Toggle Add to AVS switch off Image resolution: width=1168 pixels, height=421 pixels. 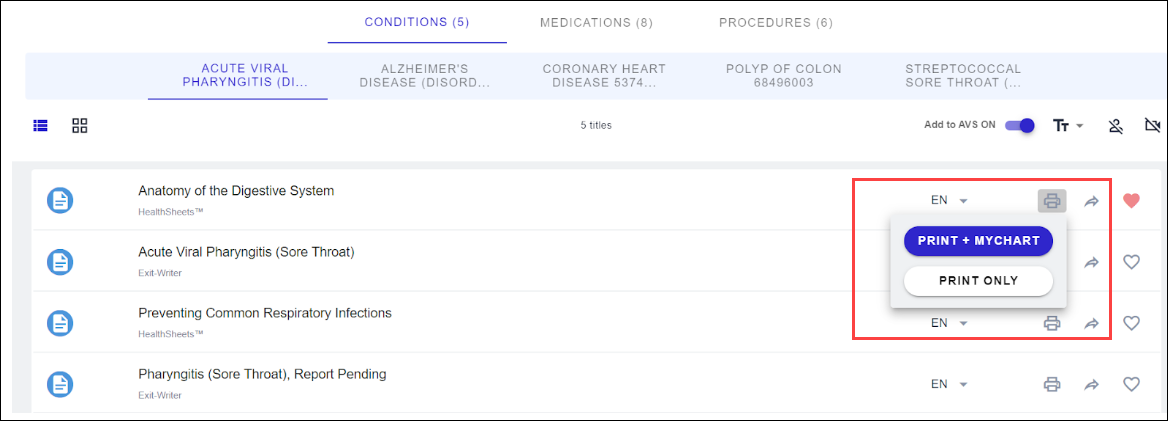1020,126
